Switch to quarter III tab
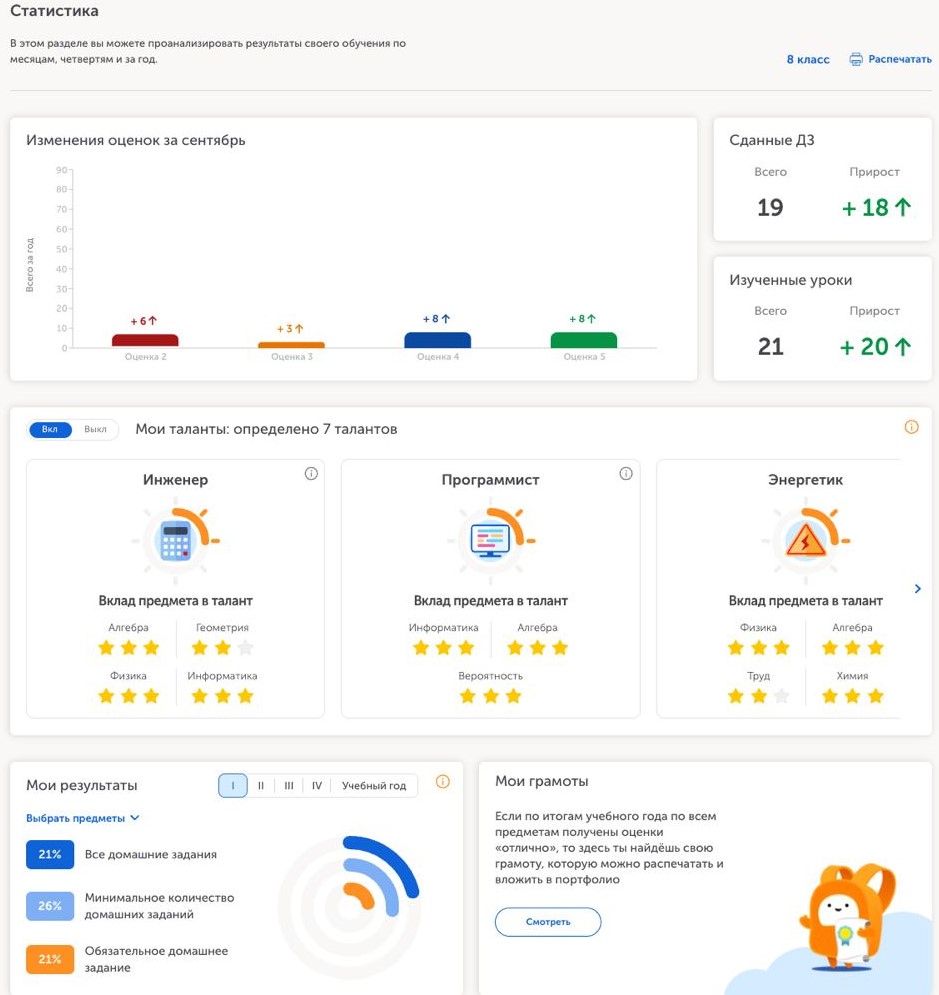This screenshot has width=939, height=995. 289,786
